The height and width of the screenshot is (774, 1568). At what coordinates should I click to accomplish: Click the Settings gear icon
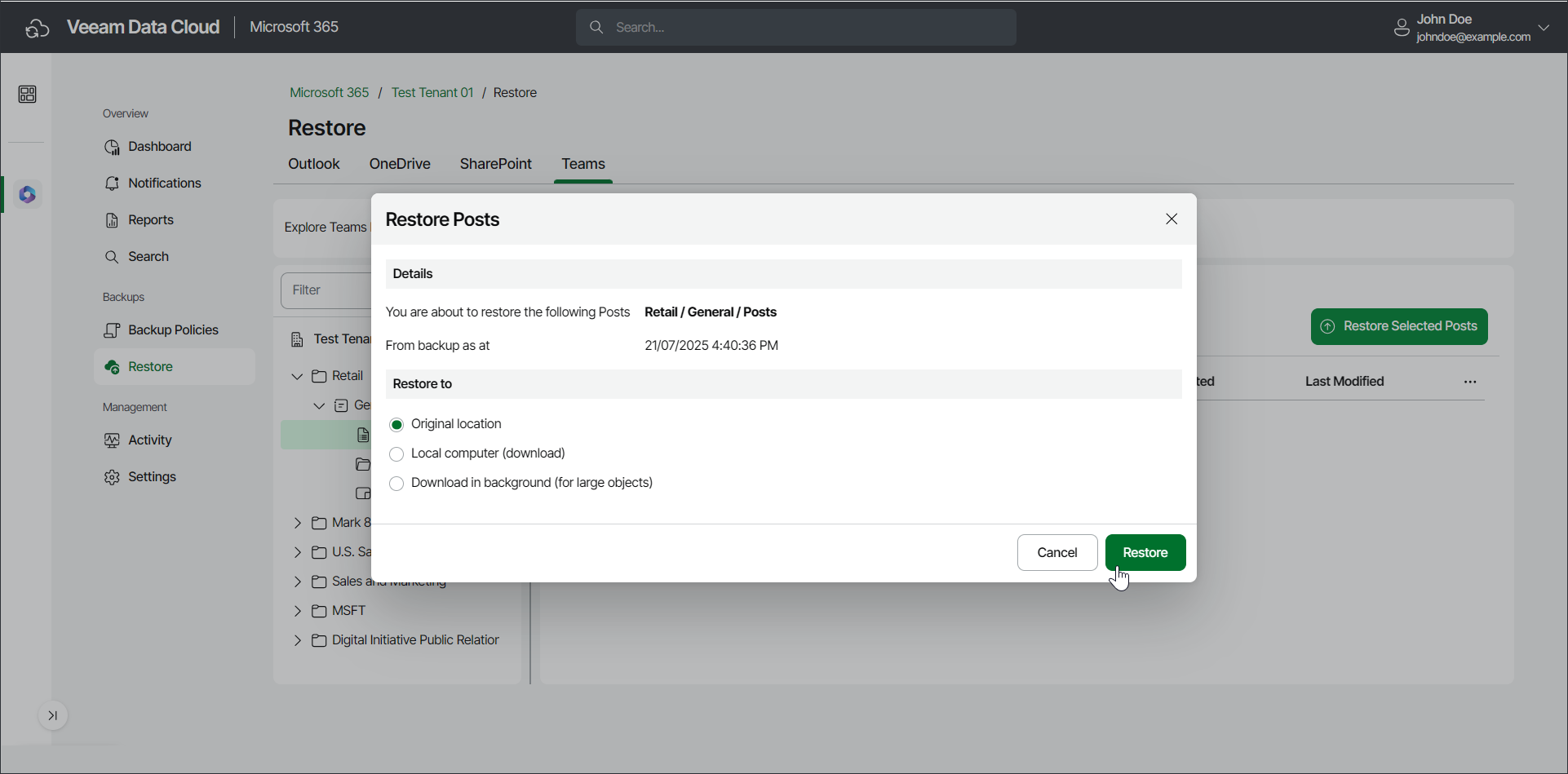tap(112, 477)
